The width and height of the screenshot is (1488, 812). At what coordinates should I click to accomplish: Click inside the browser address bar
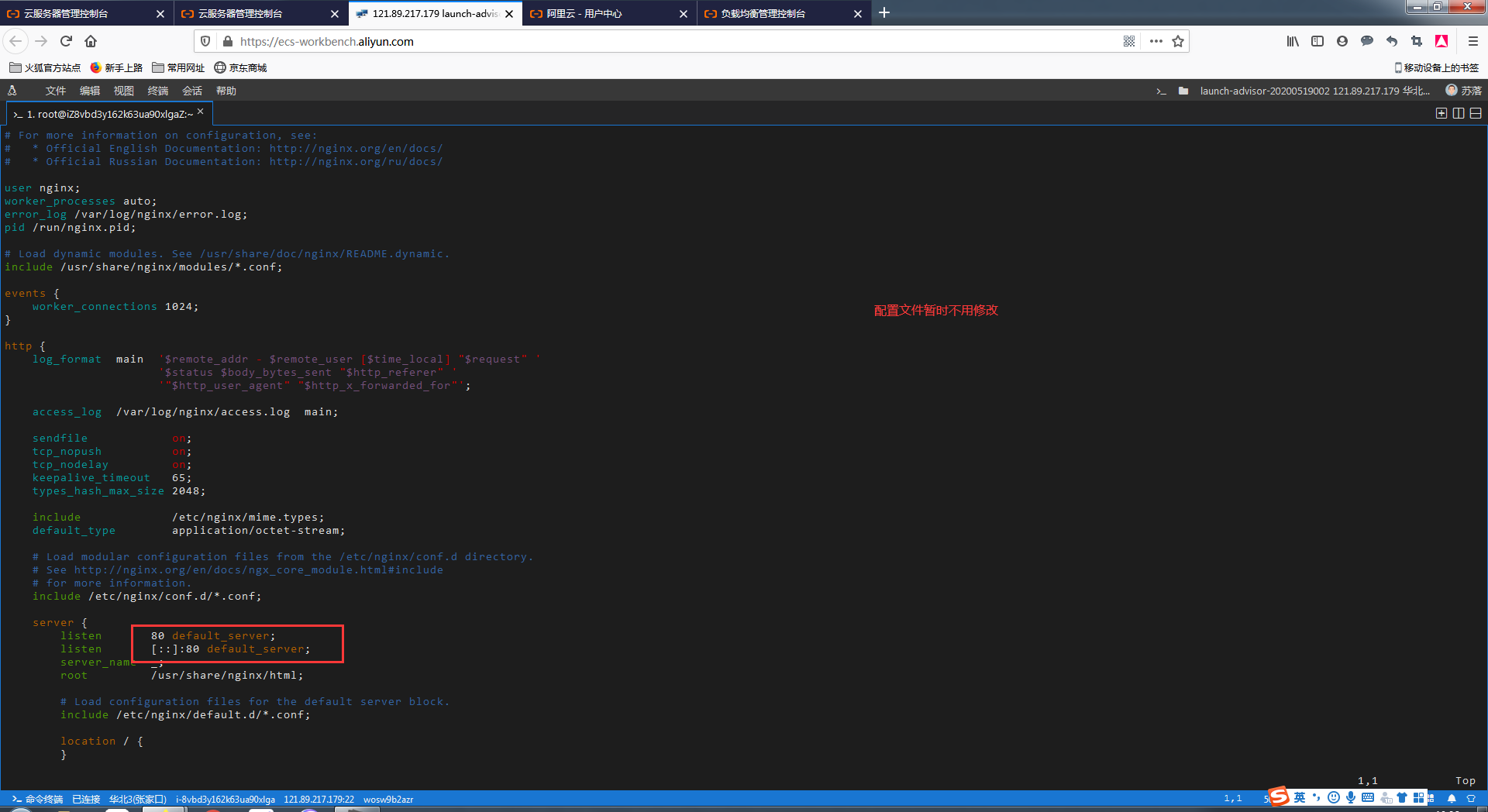tap(542, 41)
